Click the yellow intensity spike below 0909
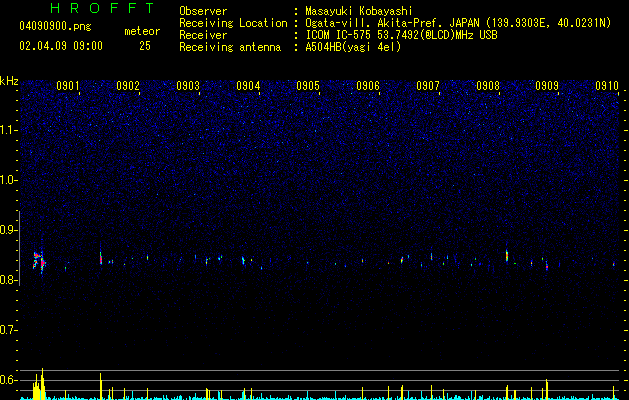Image resolution: width=629 pixels, height=400 pixels. coord(546,390)
